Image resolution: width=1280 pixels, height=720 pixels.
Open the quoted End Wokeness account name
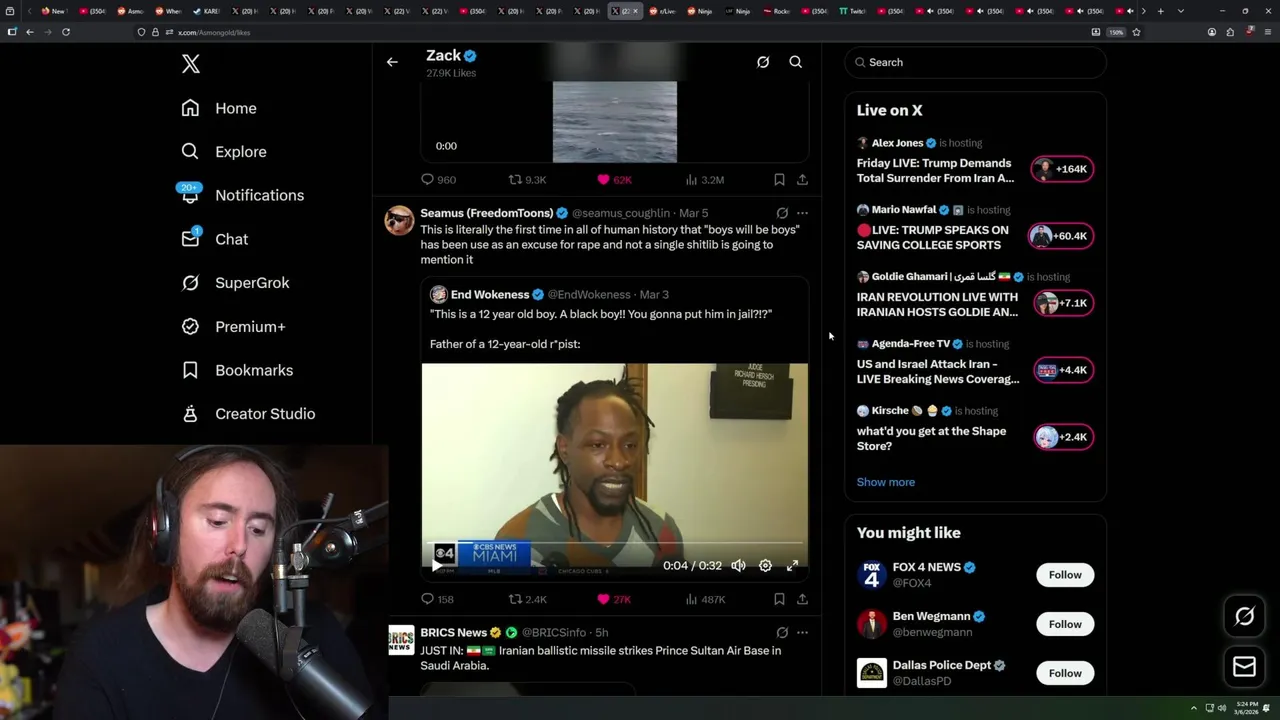[490, 295]
